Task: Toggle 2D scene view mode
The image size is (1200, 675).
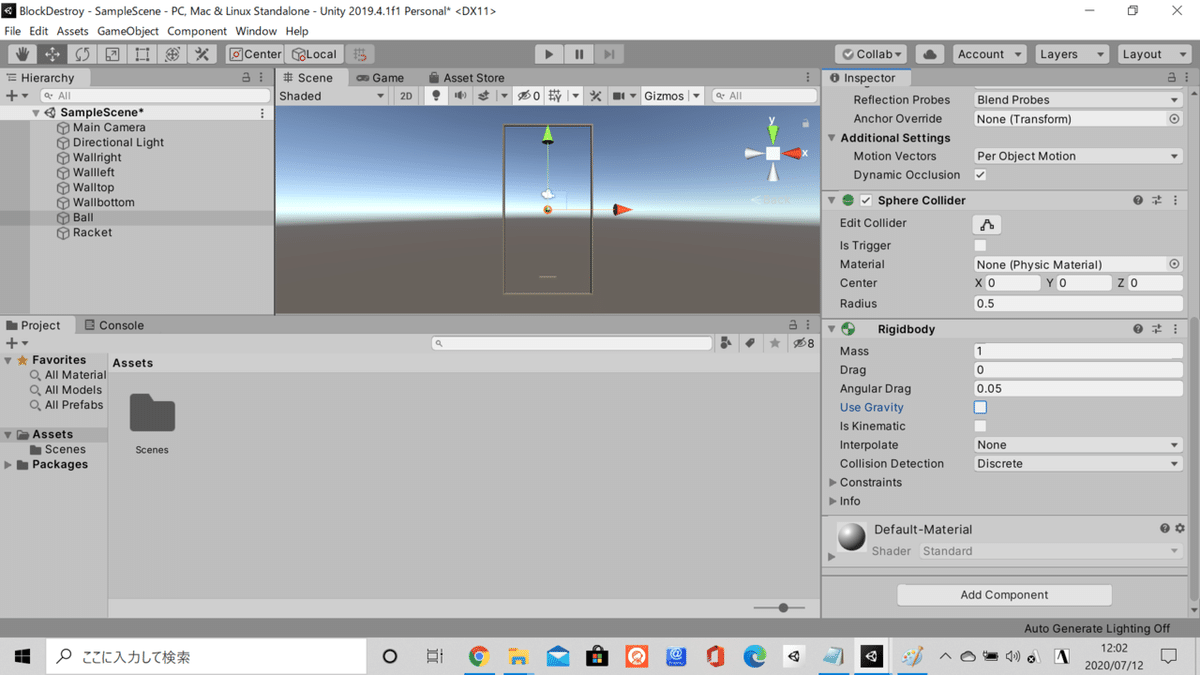Action: [406, 96]
